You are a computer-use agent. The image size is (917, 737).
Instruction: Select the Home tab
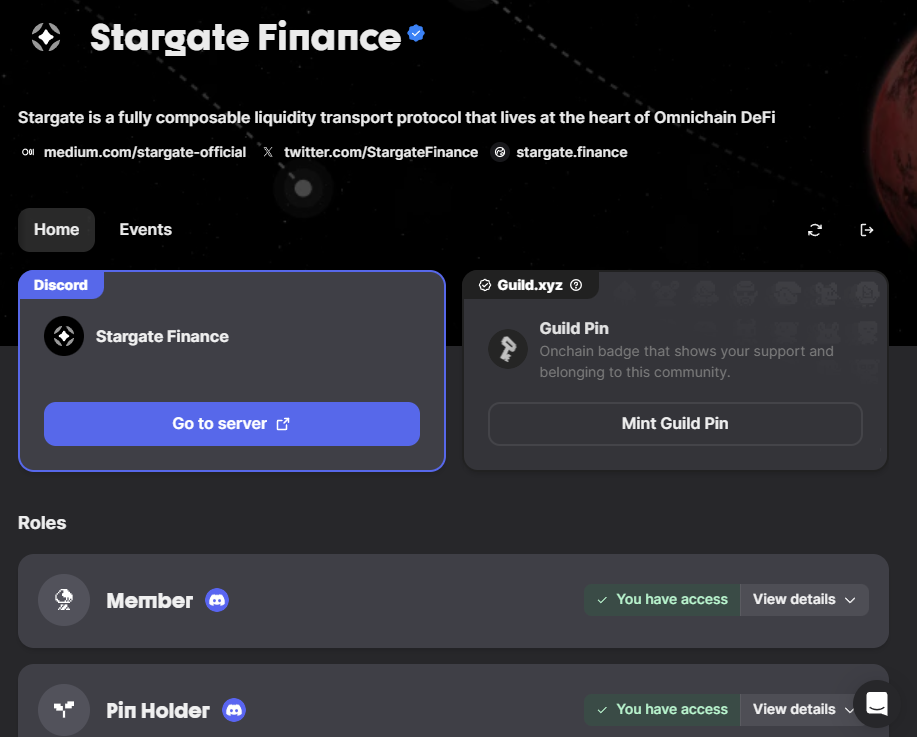point(56,229)
